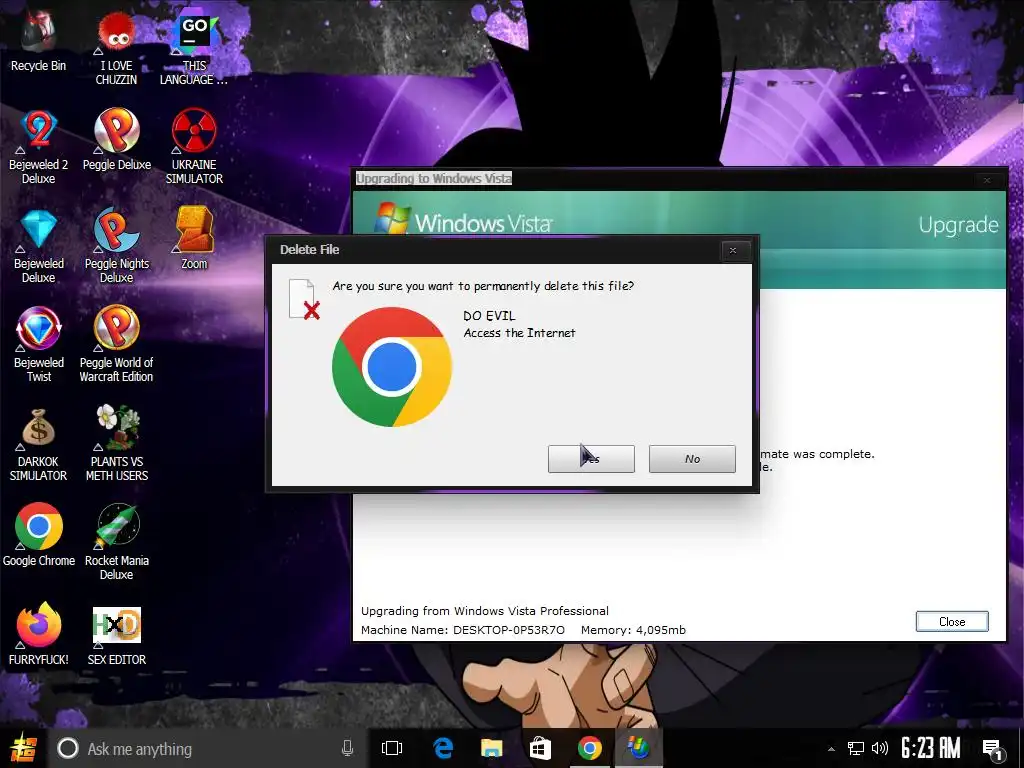
Task: Confirm deletion with the Yes button
Action: pyautogui.click(x=591, y=459)
